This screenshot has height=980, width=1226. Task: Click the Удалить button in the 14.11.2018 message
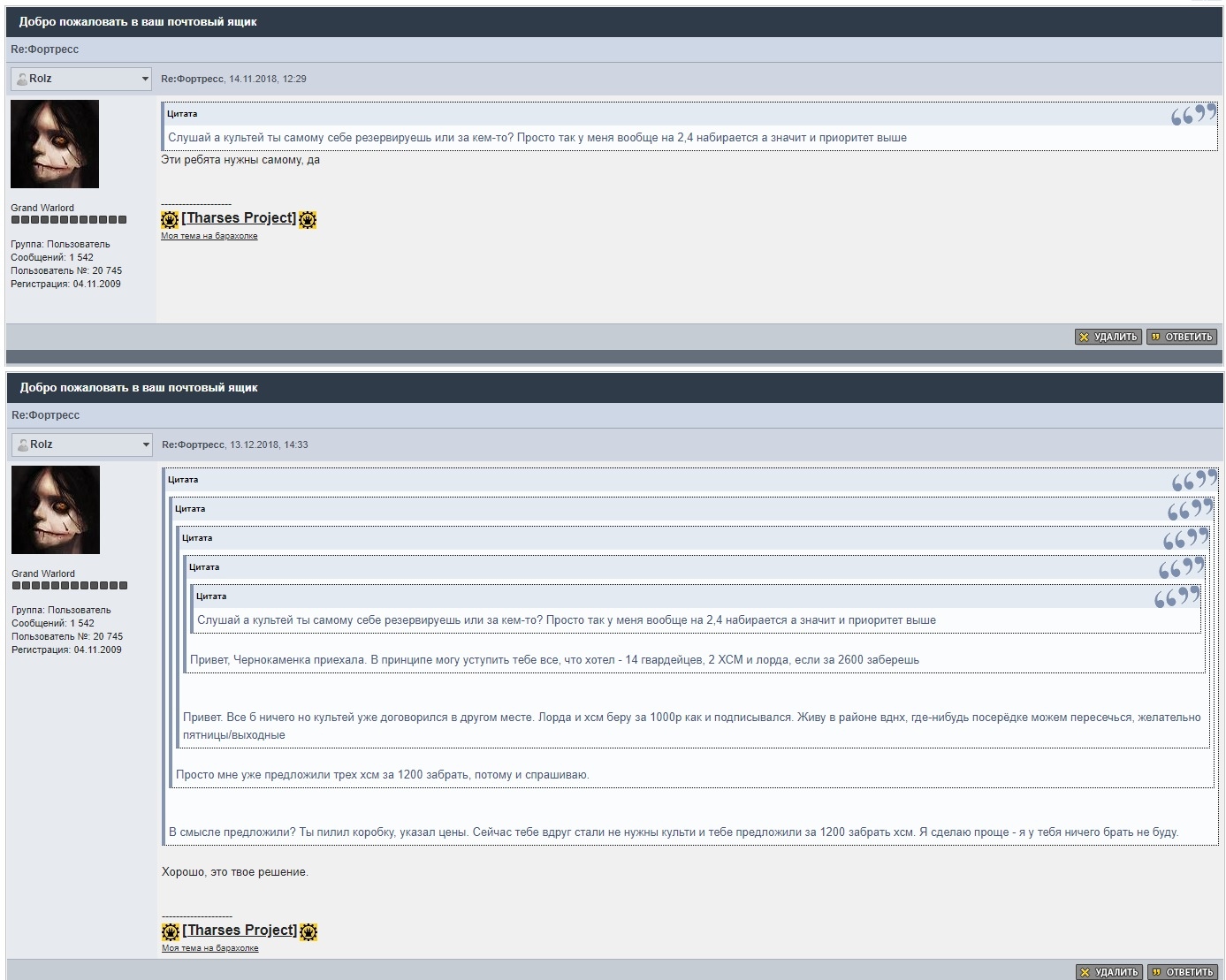[x=1108, y=337]
